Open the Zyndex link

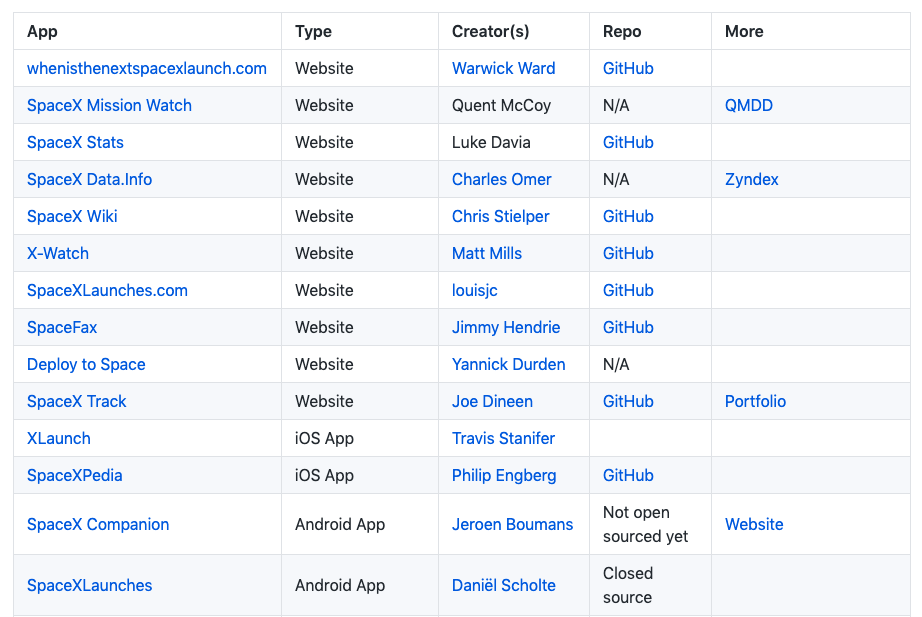(x=751, y=179)
